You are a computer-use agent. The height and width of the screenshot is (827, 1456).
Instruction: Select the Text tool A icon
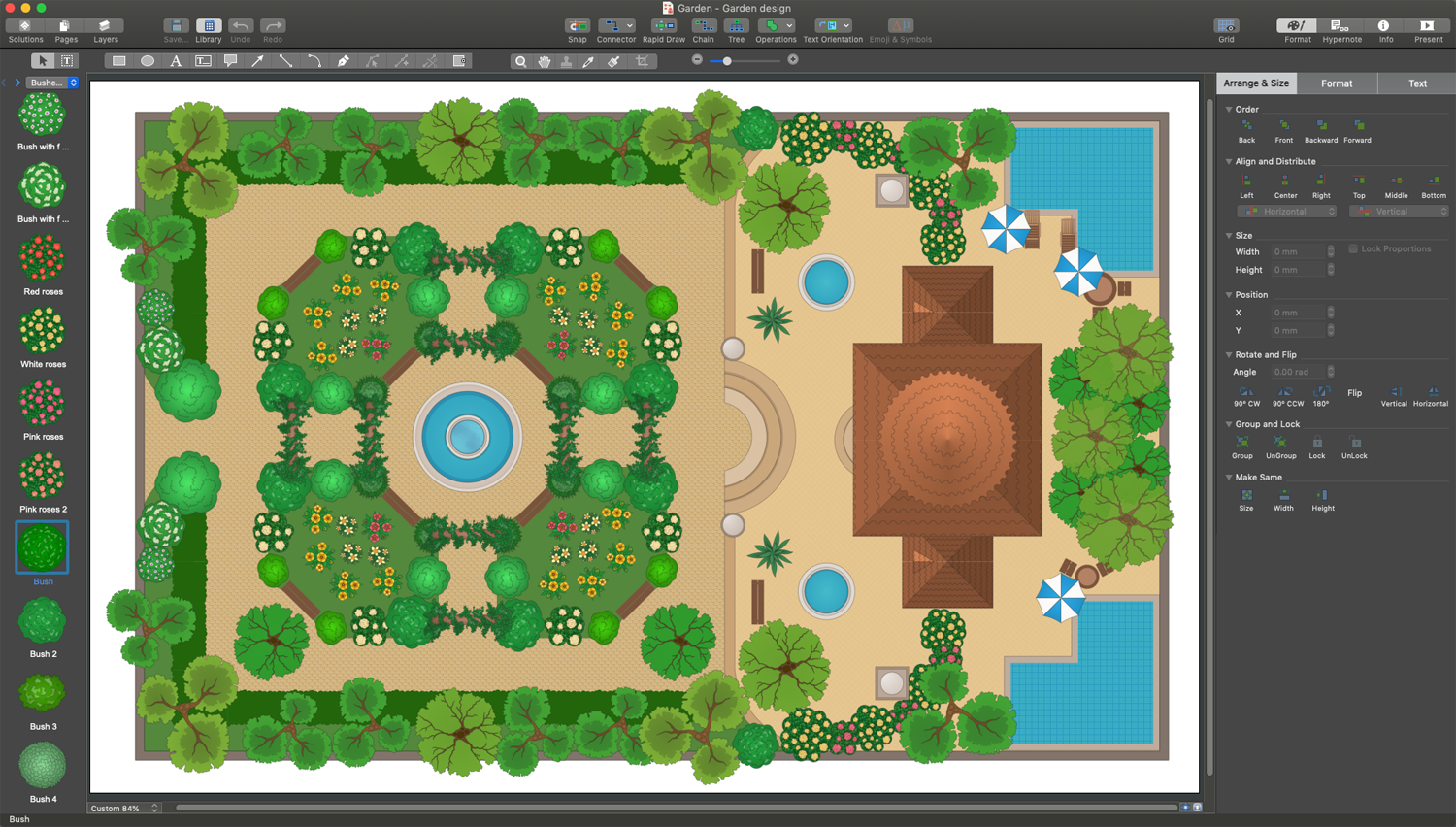pos(176,61)
